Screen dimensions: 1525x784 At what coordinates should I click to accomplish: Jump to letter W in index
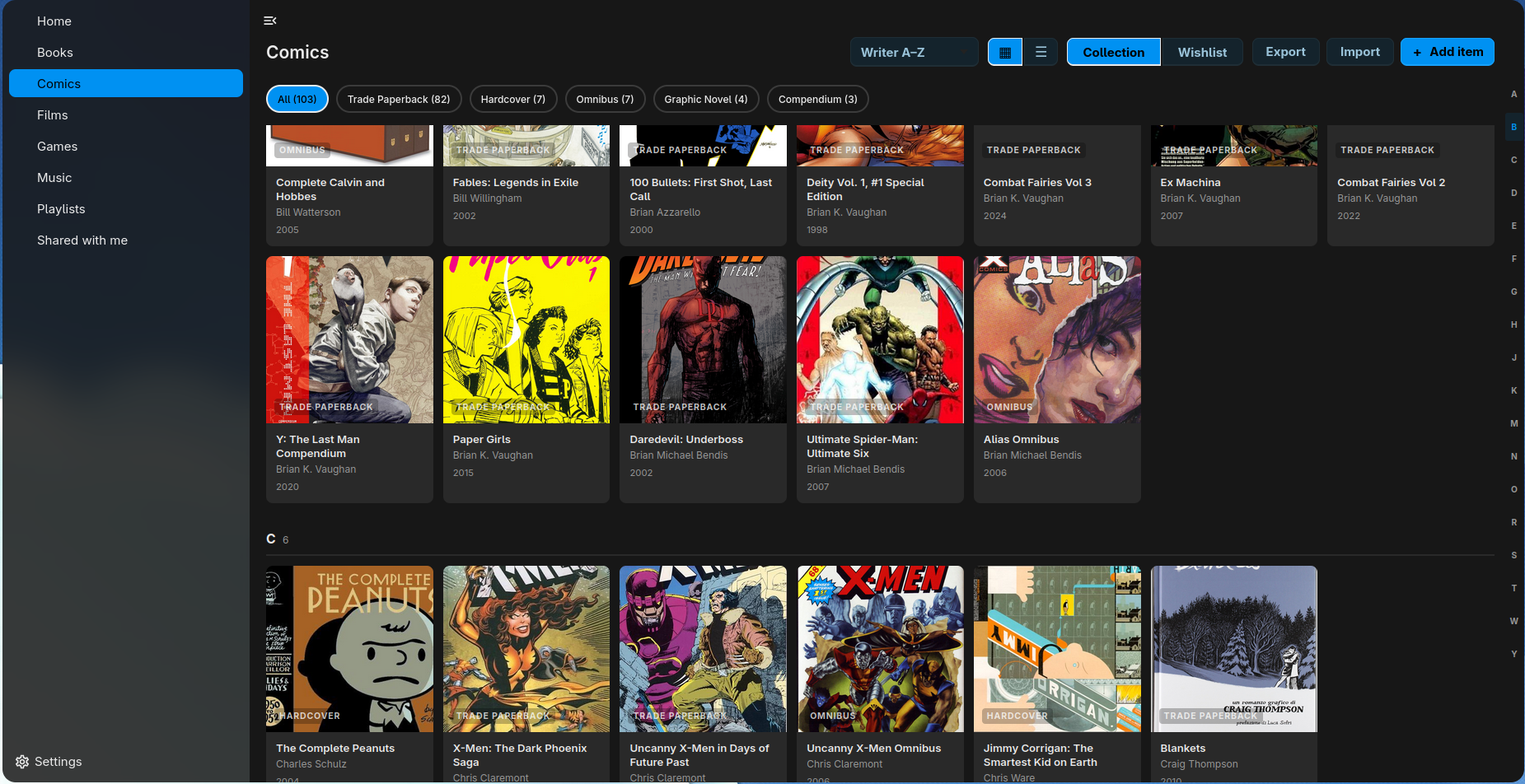coord(1513,621)
